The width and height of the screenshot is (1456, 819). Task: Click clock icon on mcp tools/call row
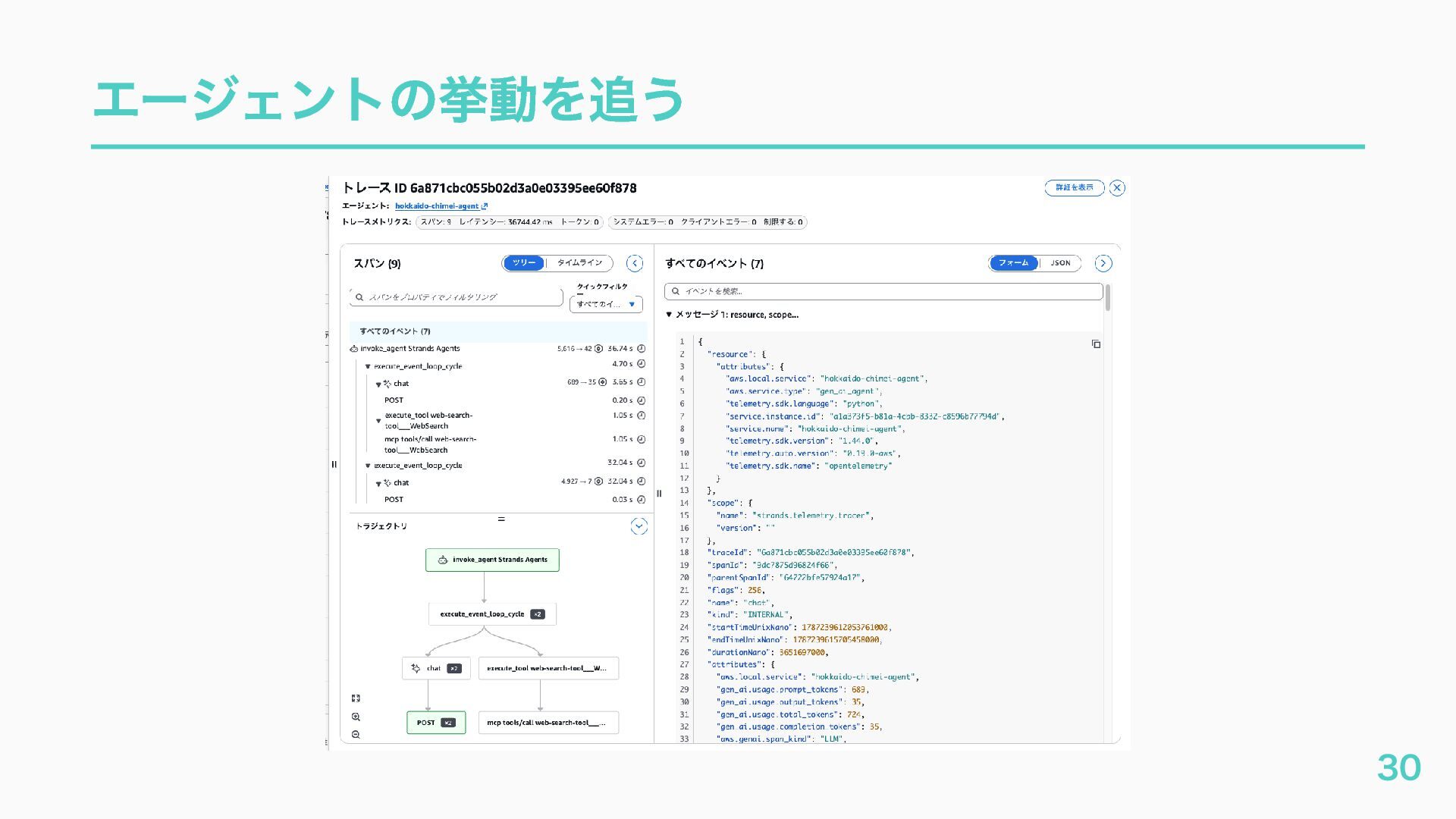642,439
